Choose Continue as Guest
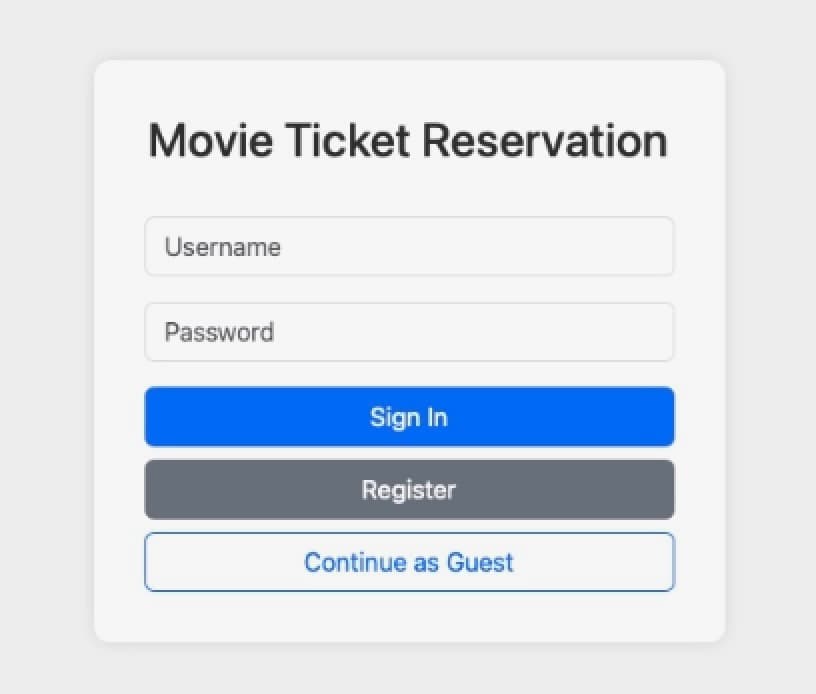 [x=409, y=562]
